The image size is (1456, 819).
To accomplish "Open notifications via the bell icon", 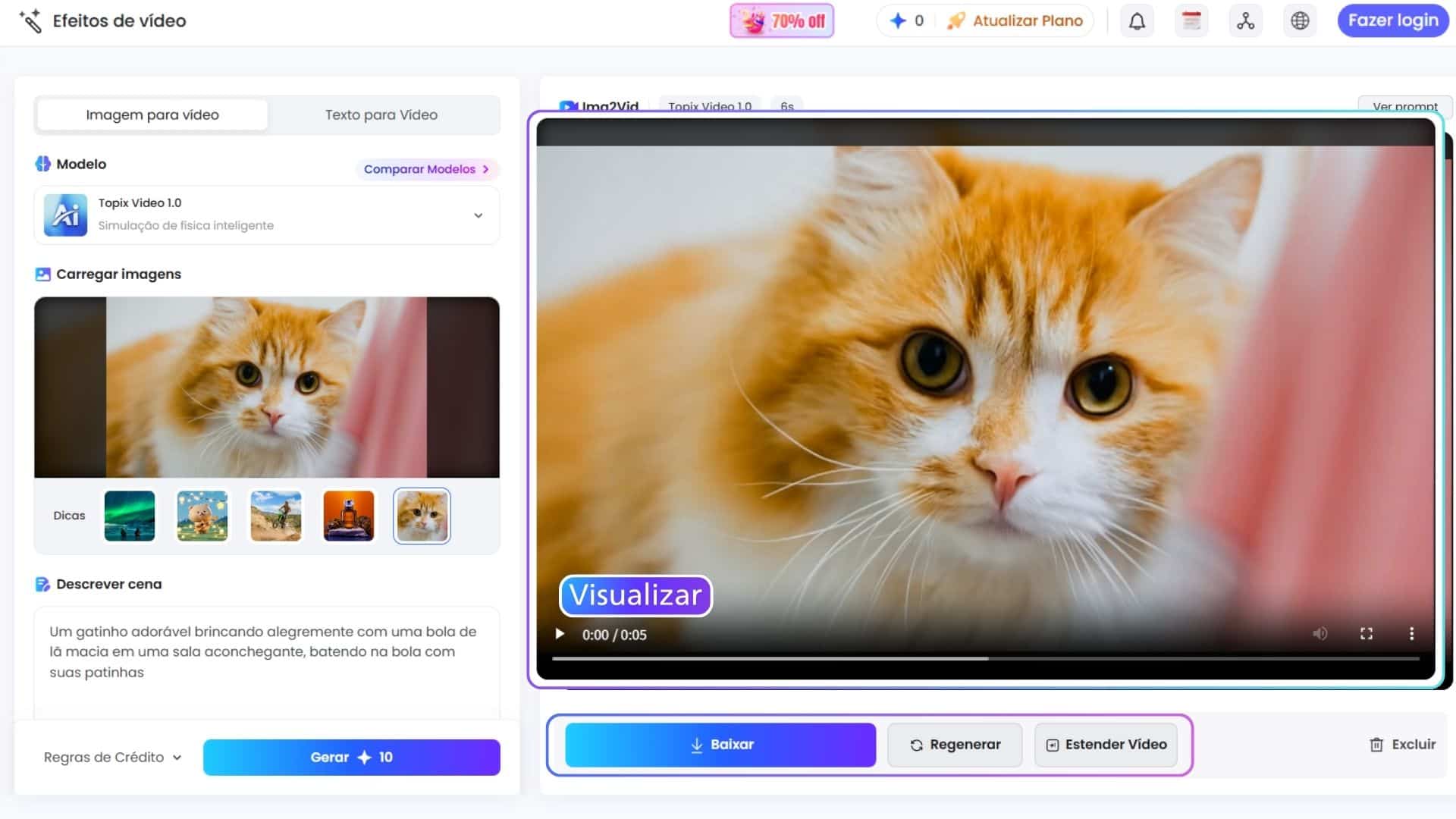I will pyautogui.click(x=1137, y=20).
